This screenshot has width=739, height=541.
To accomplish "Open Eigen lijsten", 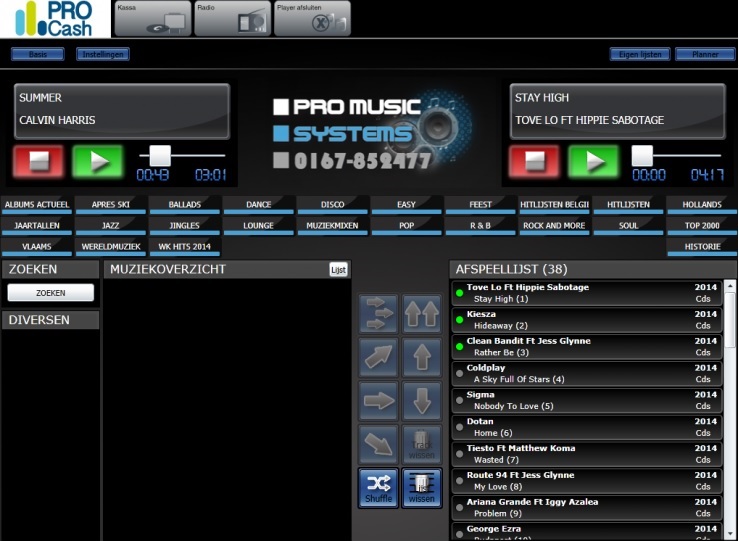I will tap(640, 54).
